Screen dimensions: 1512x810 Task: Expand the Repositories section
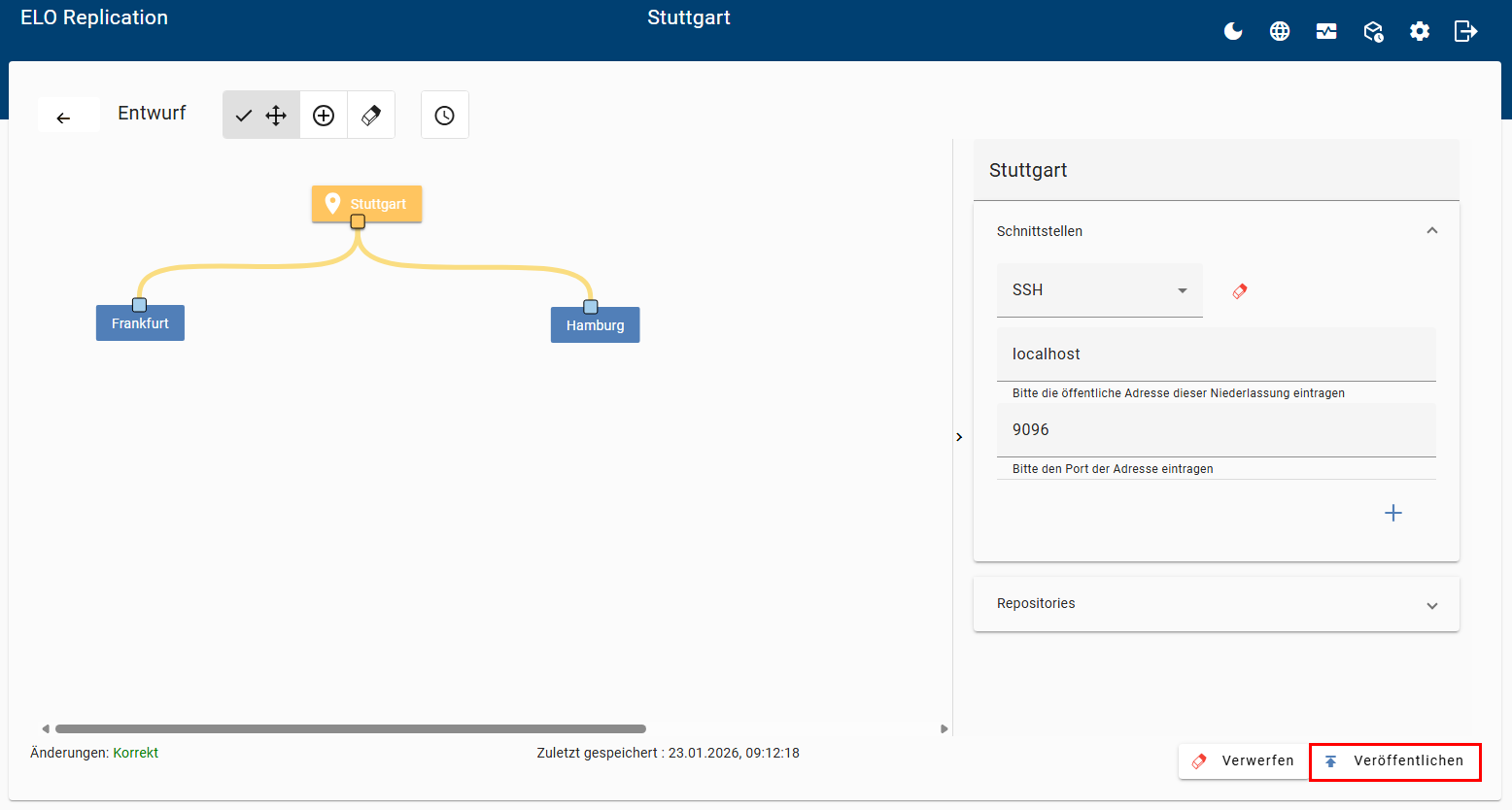pyautogui.click(x=1217, y=604)
